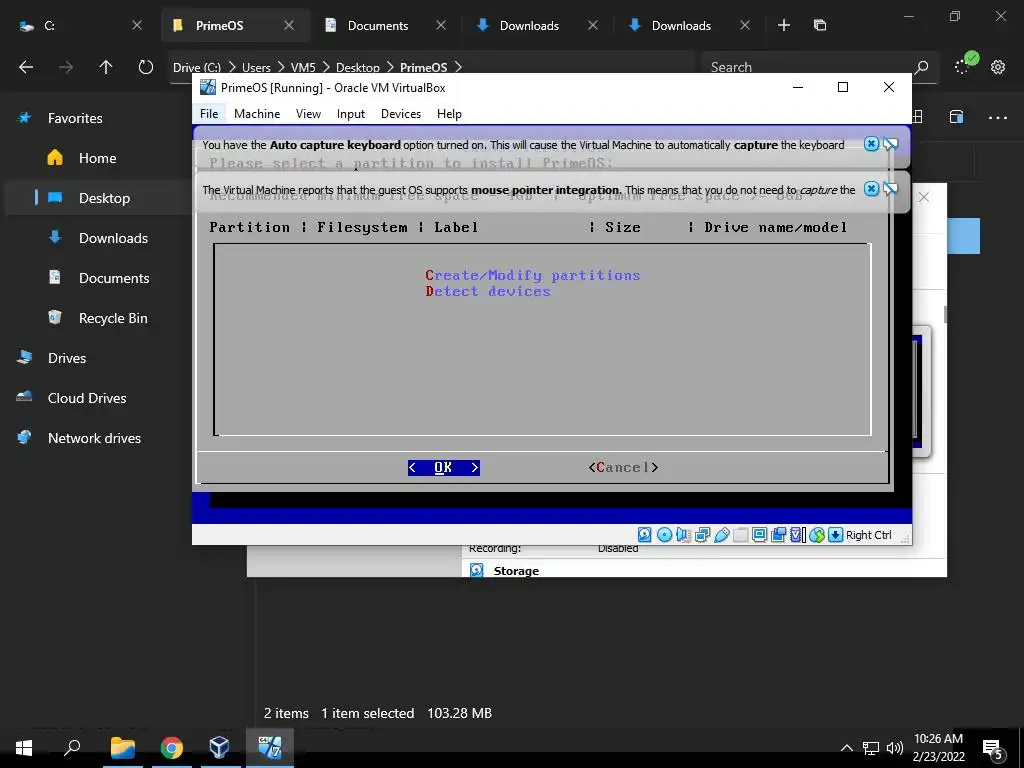Open the Help menu in VirtualBox
This screenshot has height=768, width=1024.
449,114
